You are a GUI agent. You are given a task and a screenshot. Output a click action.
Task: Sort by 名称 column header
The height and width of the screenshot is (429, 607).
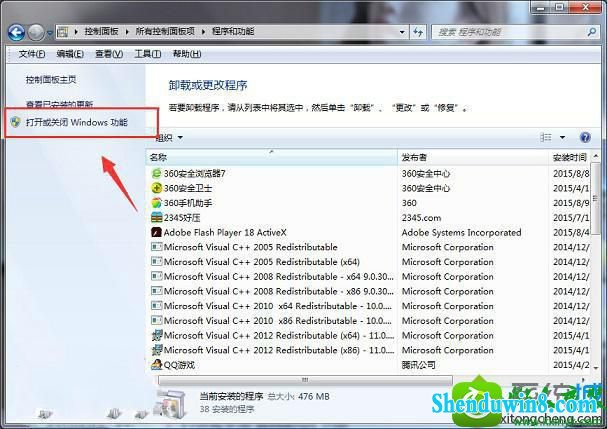[272, 158]
